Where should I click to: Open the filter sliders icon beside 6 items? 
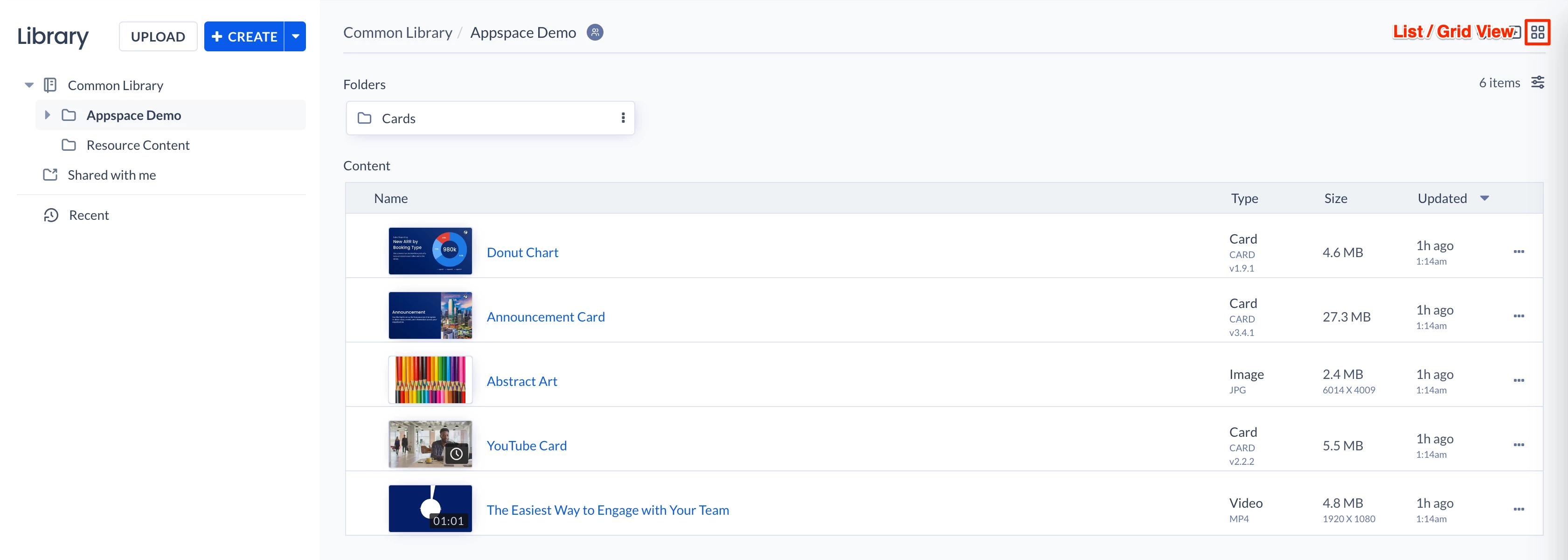click(x=1538, y=83)
